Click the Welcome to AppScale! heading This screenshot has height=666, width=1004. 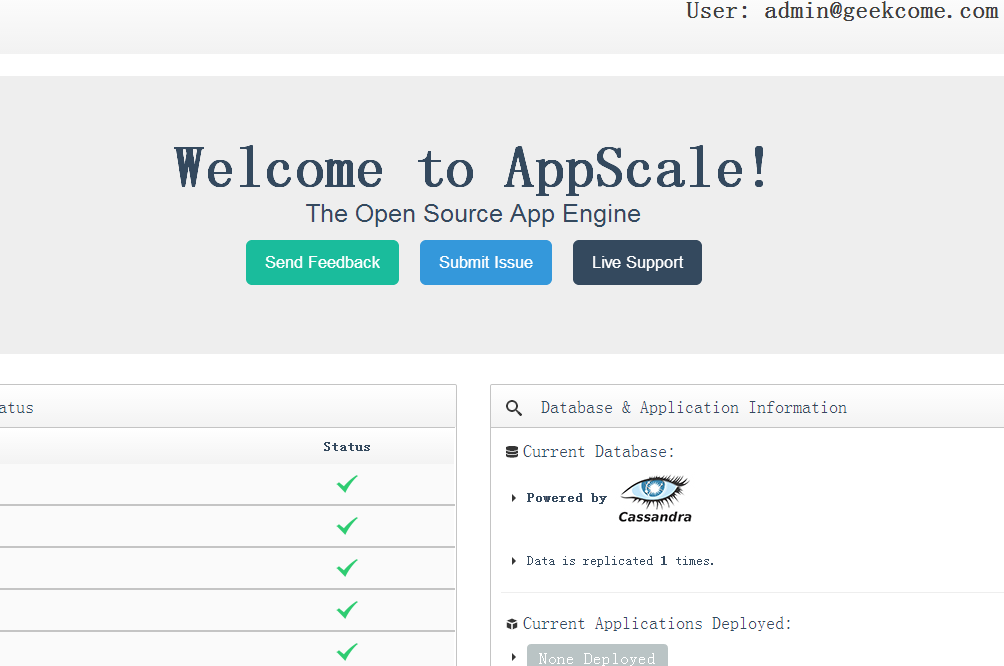pos(471,168)
